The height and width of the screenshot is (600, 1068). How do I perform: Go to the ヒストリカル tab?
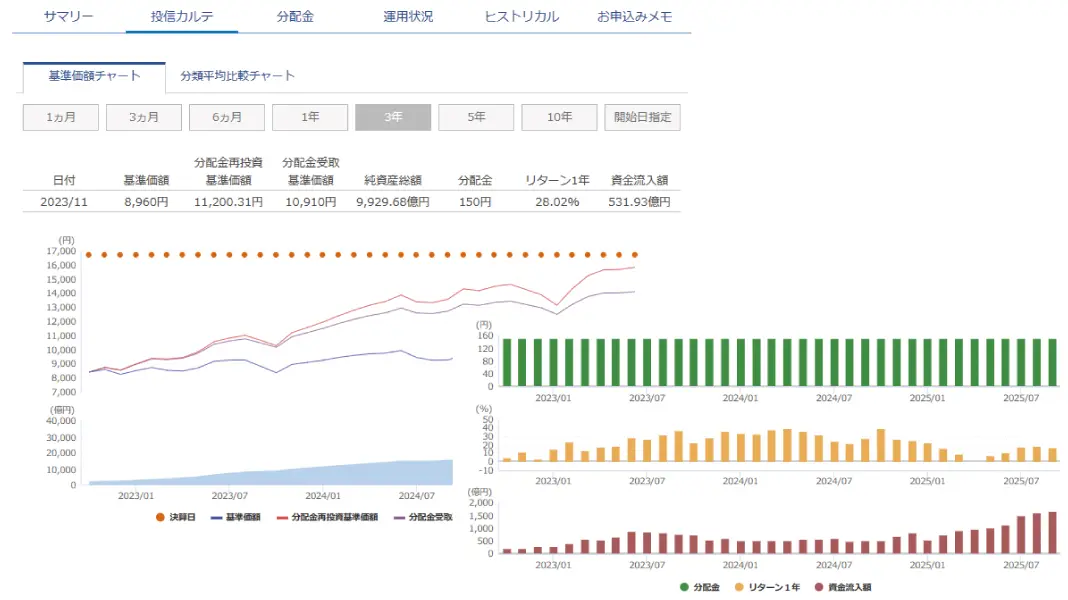click(x=522, y=16)
